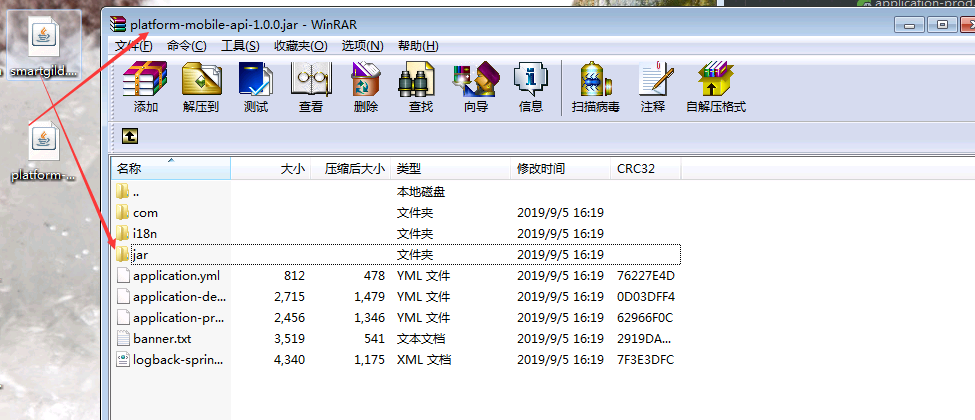
Task: Select the parent directory '..' folder
Action: (122, 192)
